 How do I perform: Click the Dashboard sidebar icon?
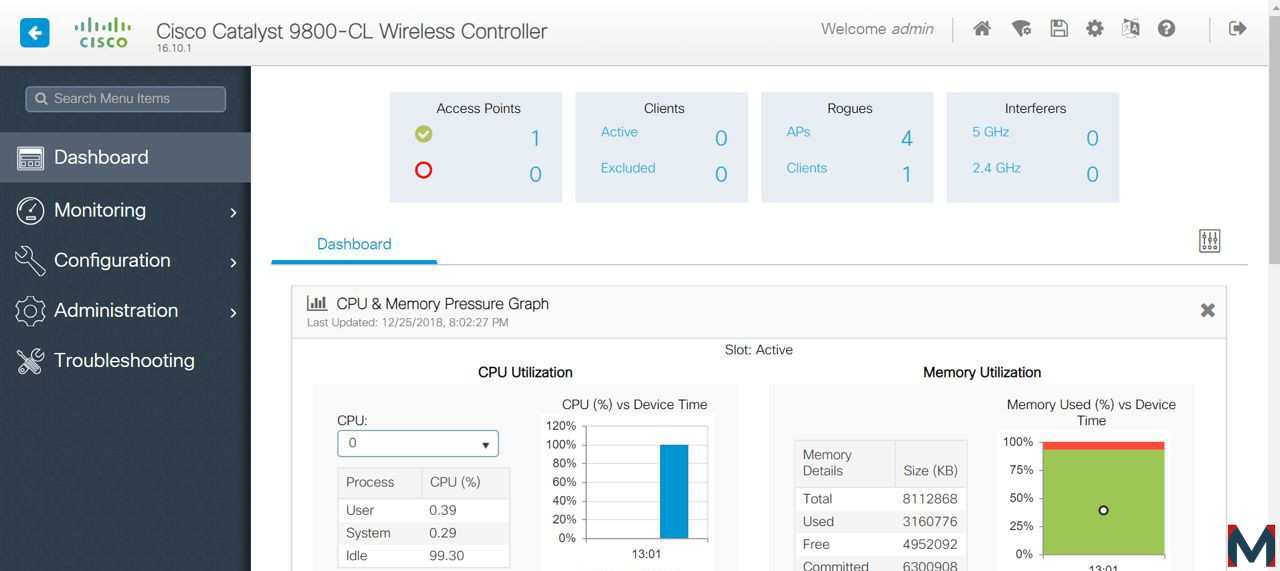point(30,158)
